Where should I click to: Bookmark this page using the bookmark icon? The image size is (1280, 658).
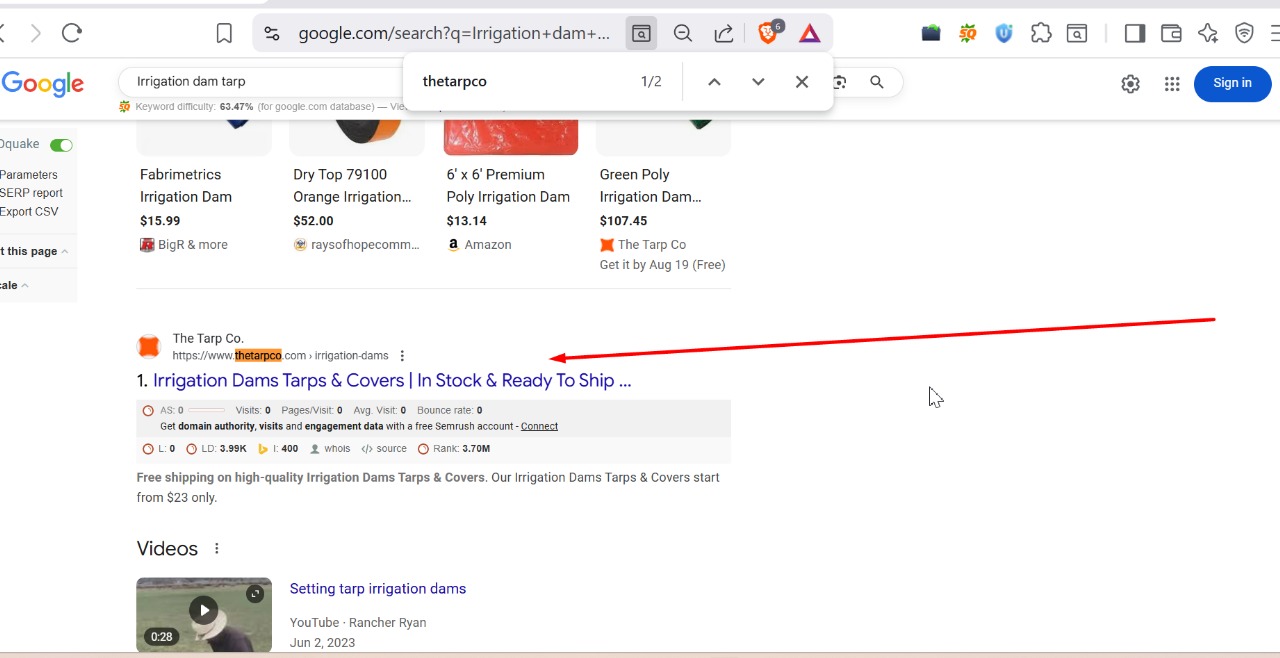pos(224,33)
